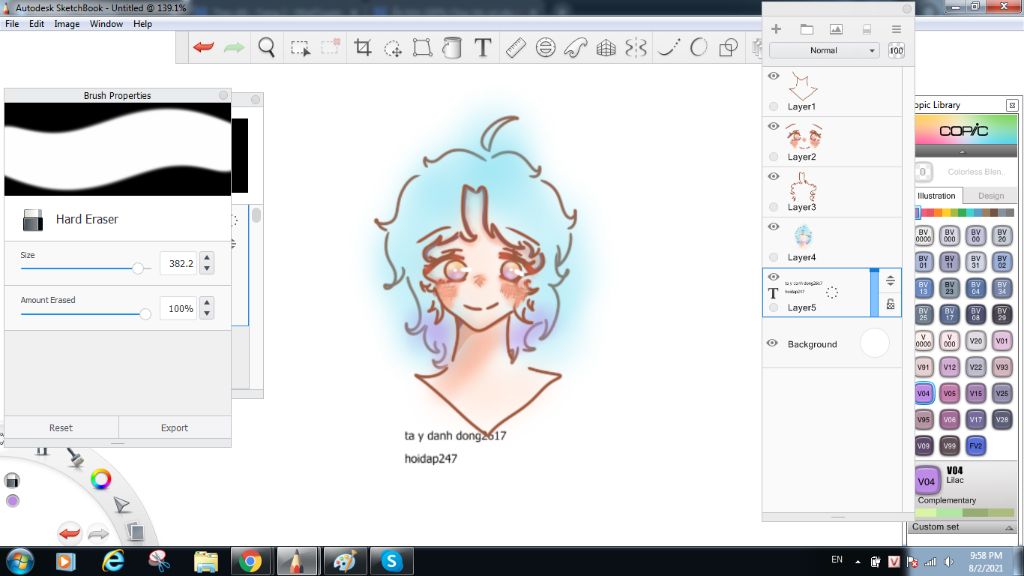This screenshot has height=576, width=1024.
Task: Open the Windows Start button
Action: (18, 561)
